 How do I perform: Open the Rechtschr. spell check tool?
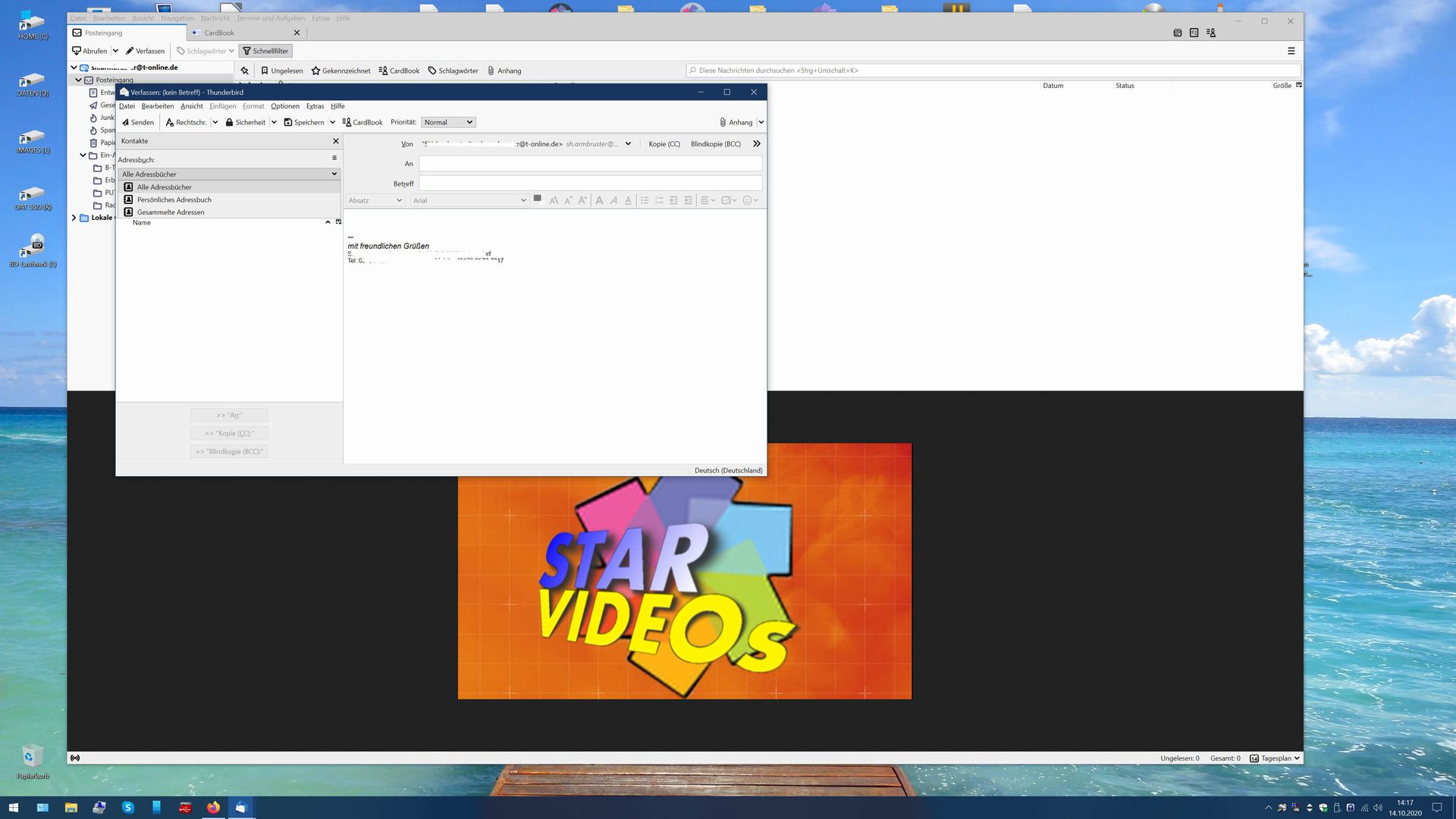click(x=186, y=122)
